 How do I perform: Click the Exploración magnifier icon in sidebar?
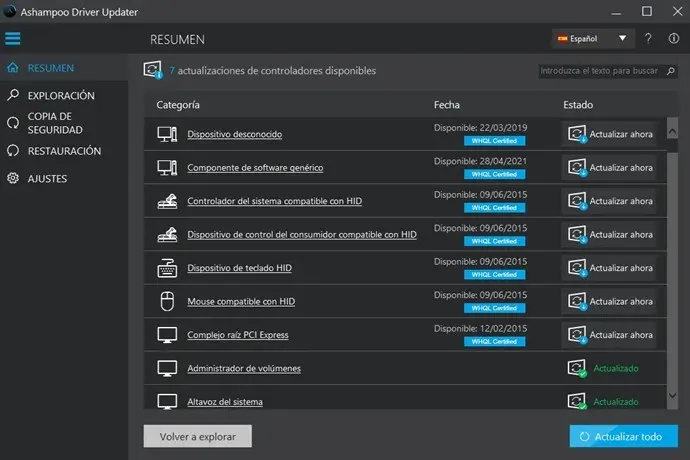[x=13, y=95]
